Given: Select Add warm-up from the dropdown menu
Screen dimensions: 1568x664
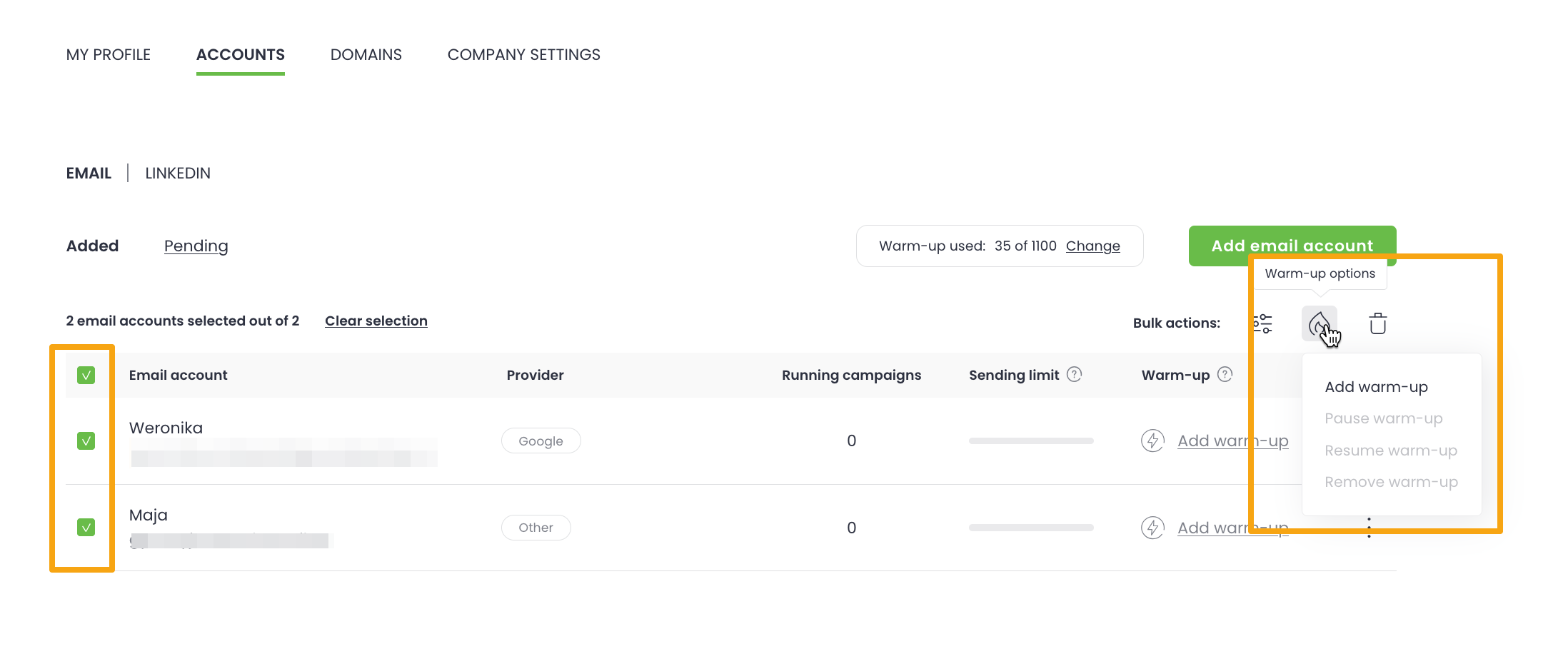Looking at the screenshot, I should tap(1376, 387).
